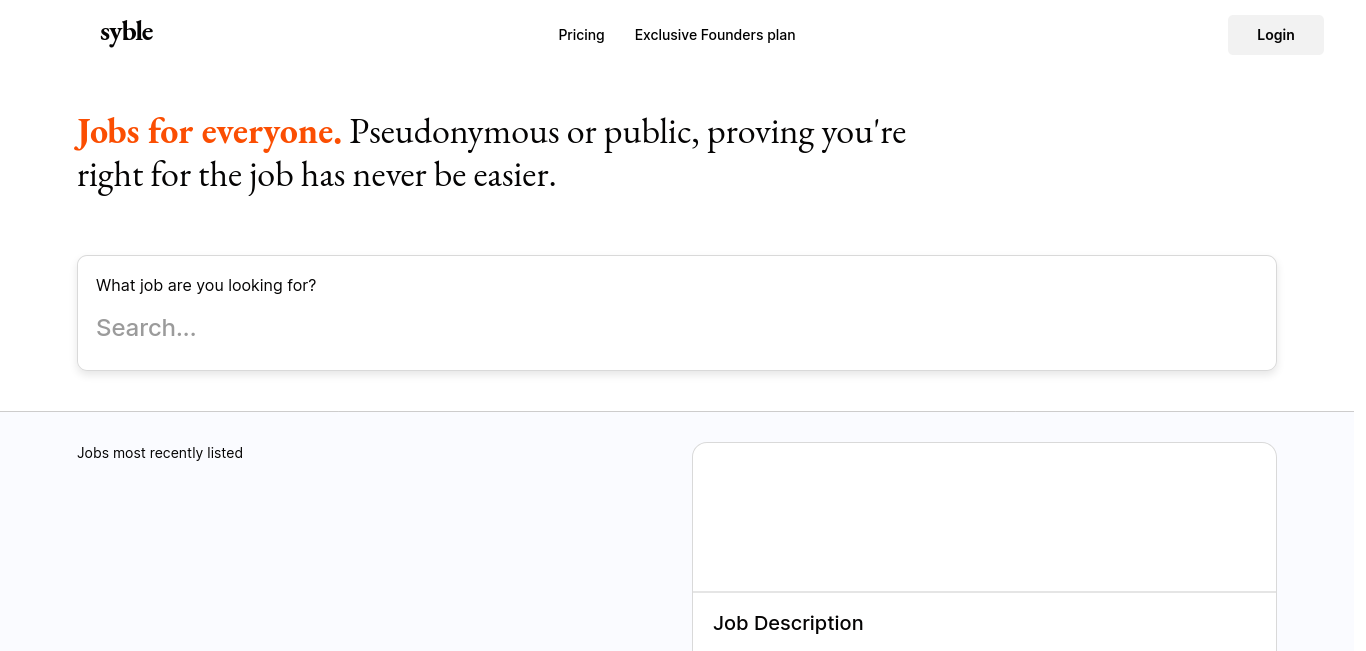1366x651 pixels.
Task: Click "right for the job" in the headline
Action: [185, 176]
